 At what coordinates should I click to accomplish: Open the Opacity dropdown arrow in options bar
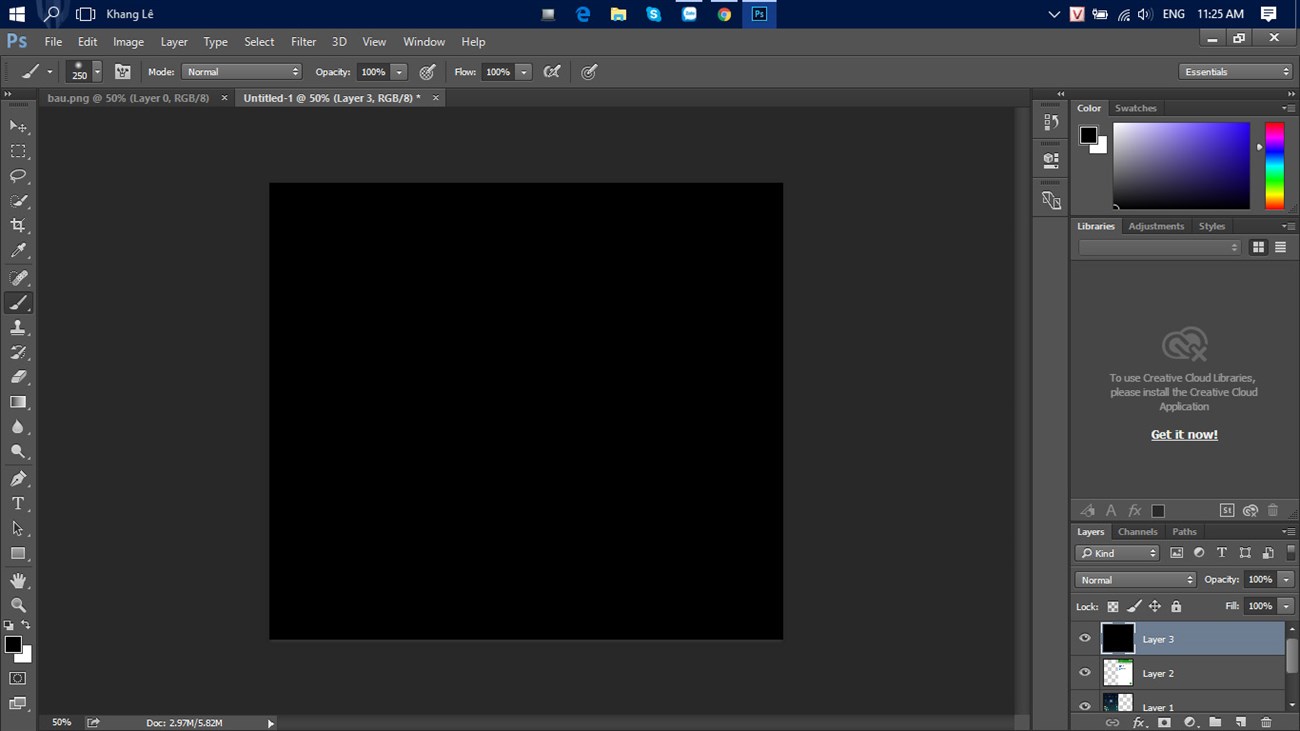tap(399, 72)
